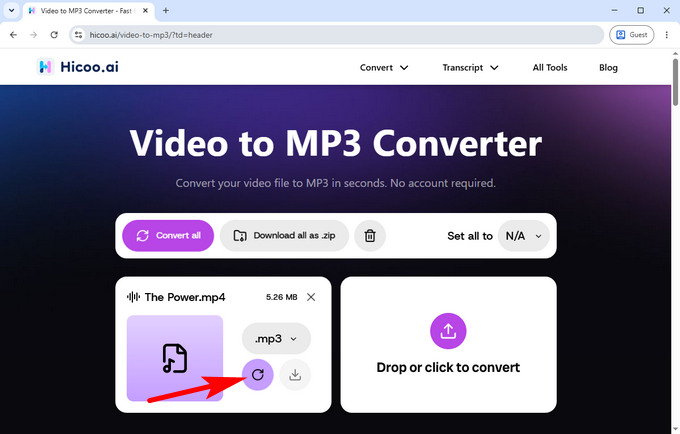Click the Convert your video file subtitle

click(x=336, y=183)
